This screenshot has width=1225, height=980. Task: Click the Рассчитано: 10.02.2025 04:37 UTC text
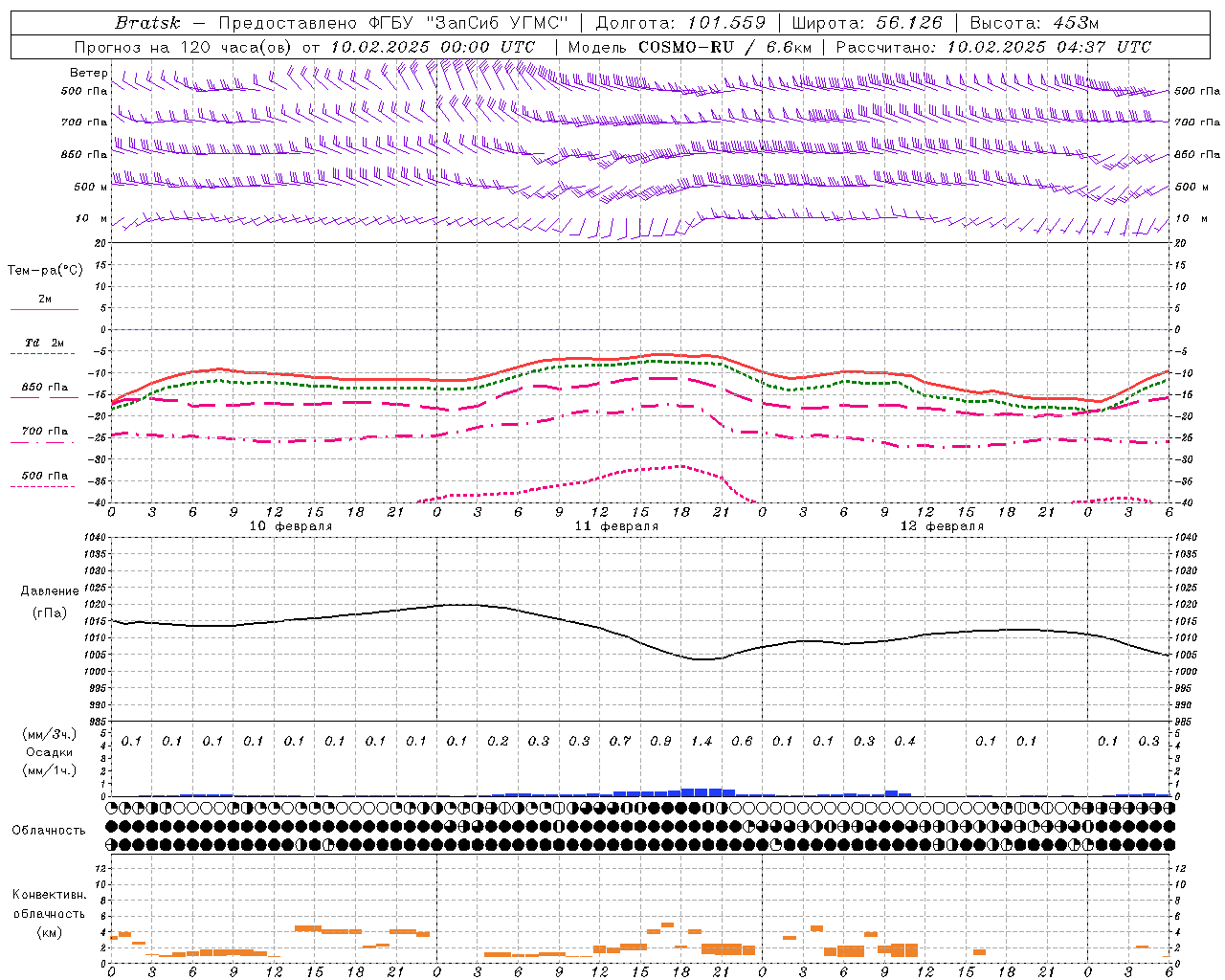pyautogui.click(x=993, y=47)
